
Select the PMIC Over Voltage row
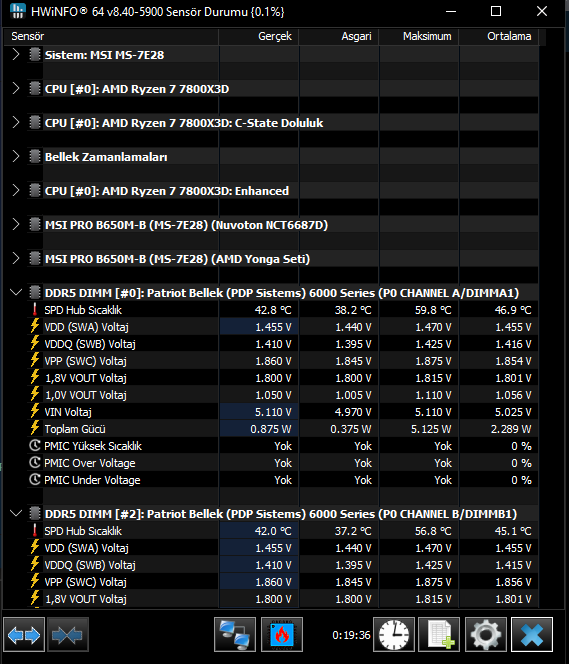click(x=271, y=463)
